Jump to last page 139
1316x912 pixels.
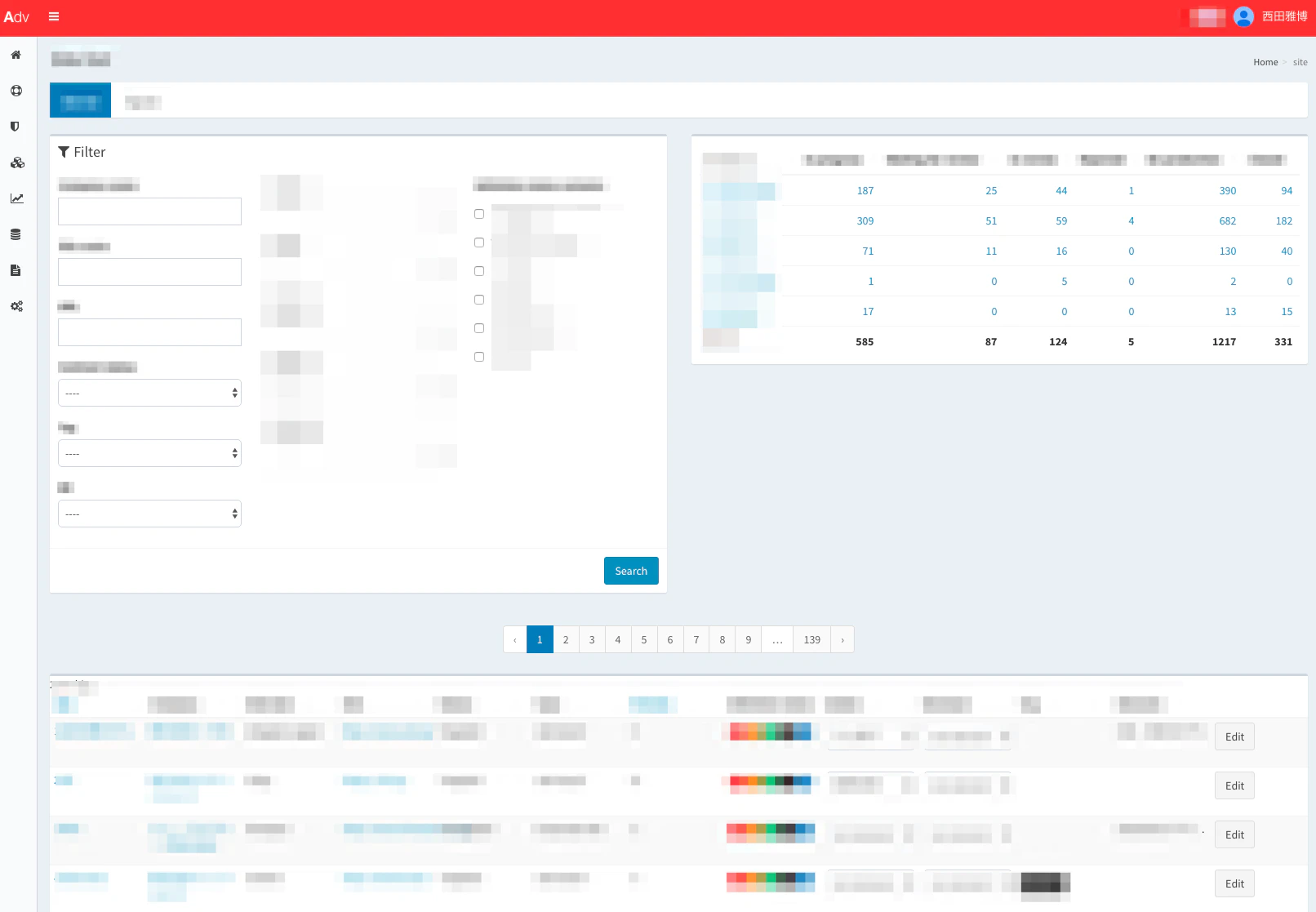[x=812, y=640]
